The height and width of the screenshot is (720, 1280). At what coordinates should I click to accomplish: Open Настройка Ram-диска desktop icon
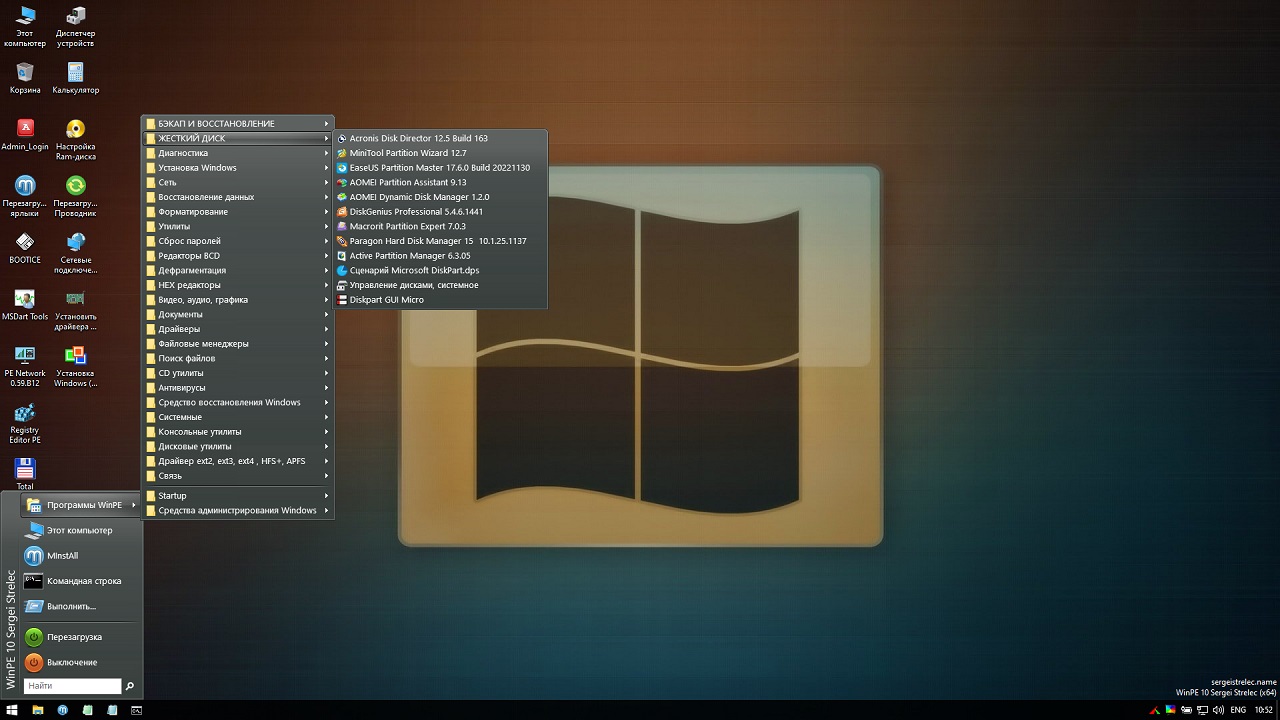[x=75, y=130]
